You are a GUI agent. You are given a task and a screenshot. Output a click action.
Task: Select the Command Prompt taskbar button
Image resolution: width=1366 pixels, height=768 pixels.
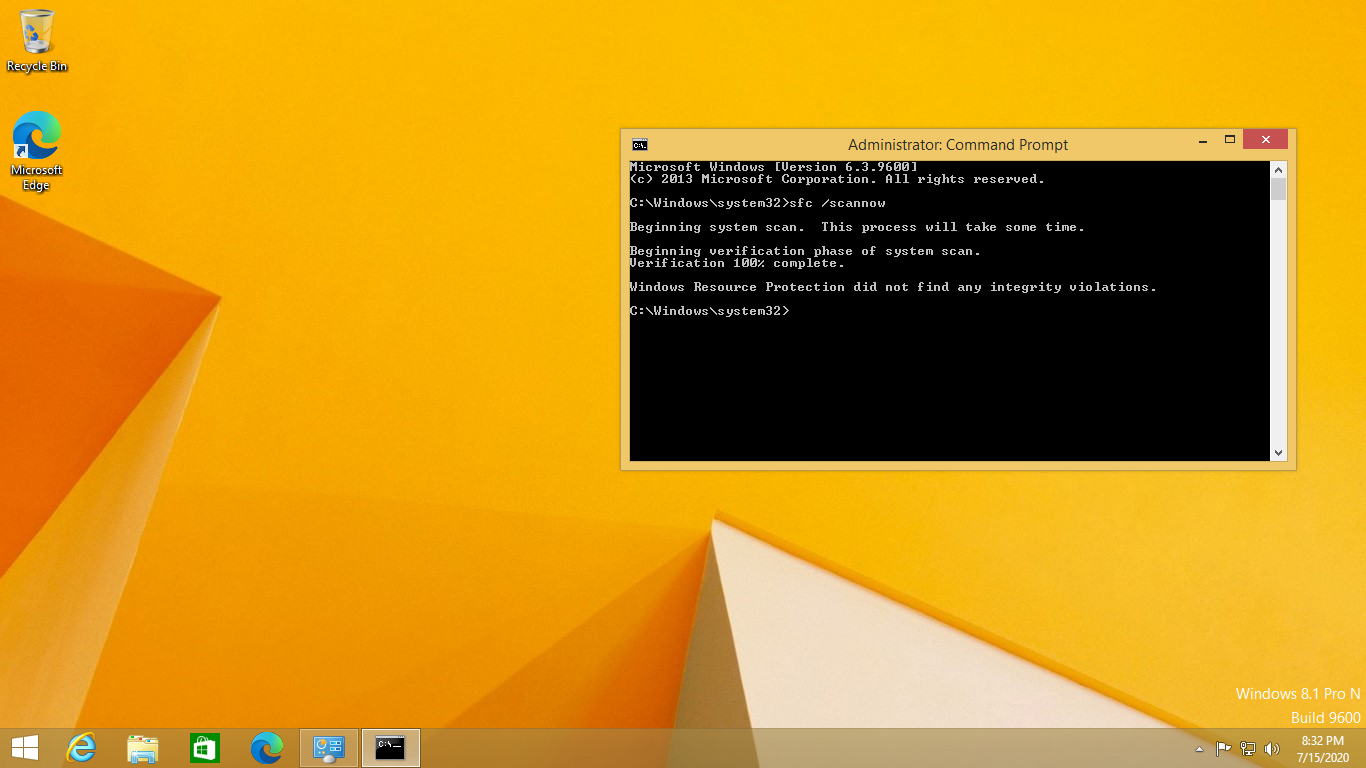[391, 747]
